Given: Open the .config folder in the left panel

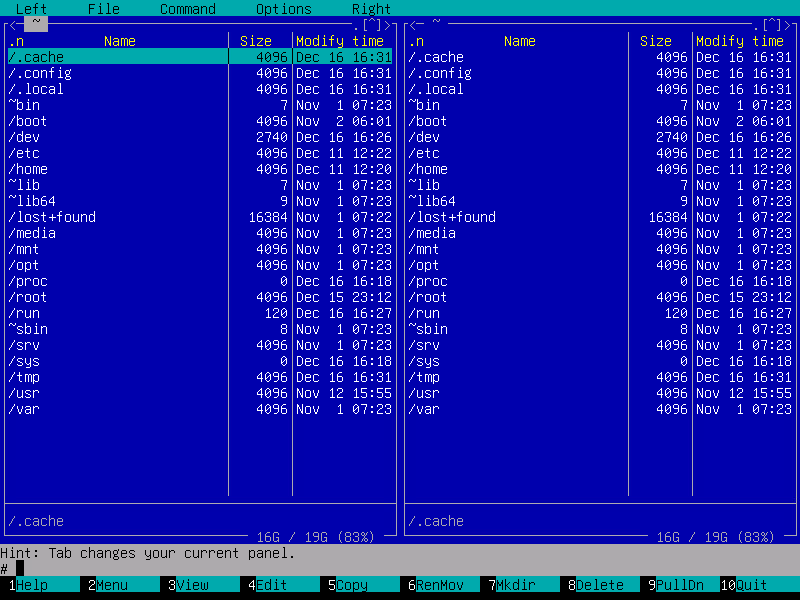Looking at the screenshot, I should coord(42,72).
